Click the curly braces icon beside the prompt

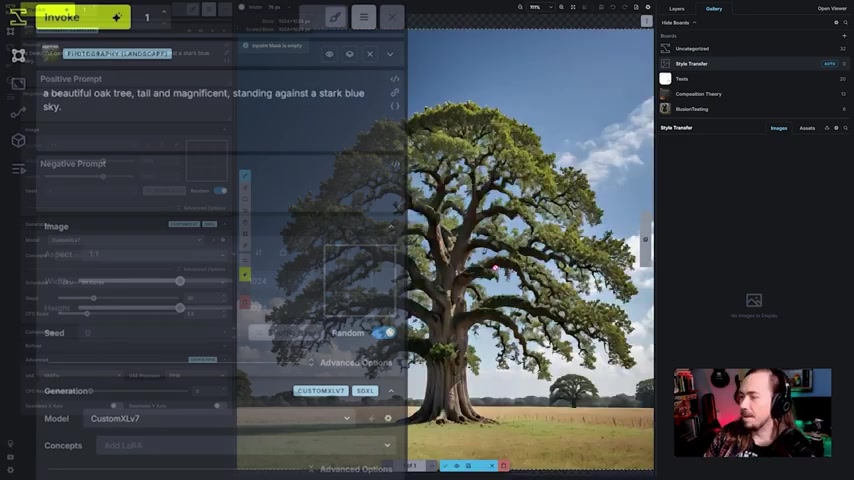(x=394, y=106)
